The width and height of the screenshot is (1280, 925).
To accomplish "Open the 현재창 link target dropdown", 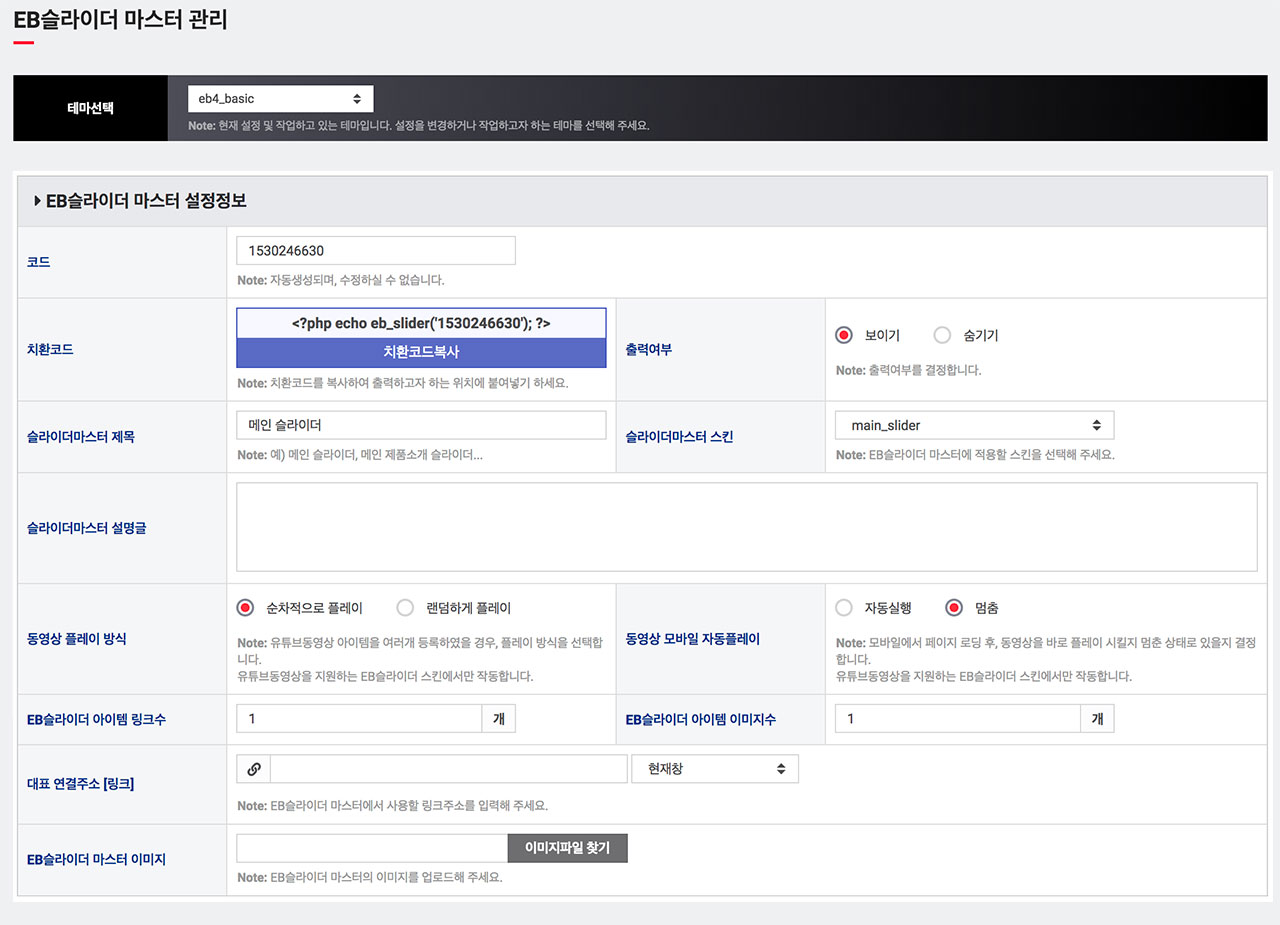I will pyautogui.click(x=715, y=769).
